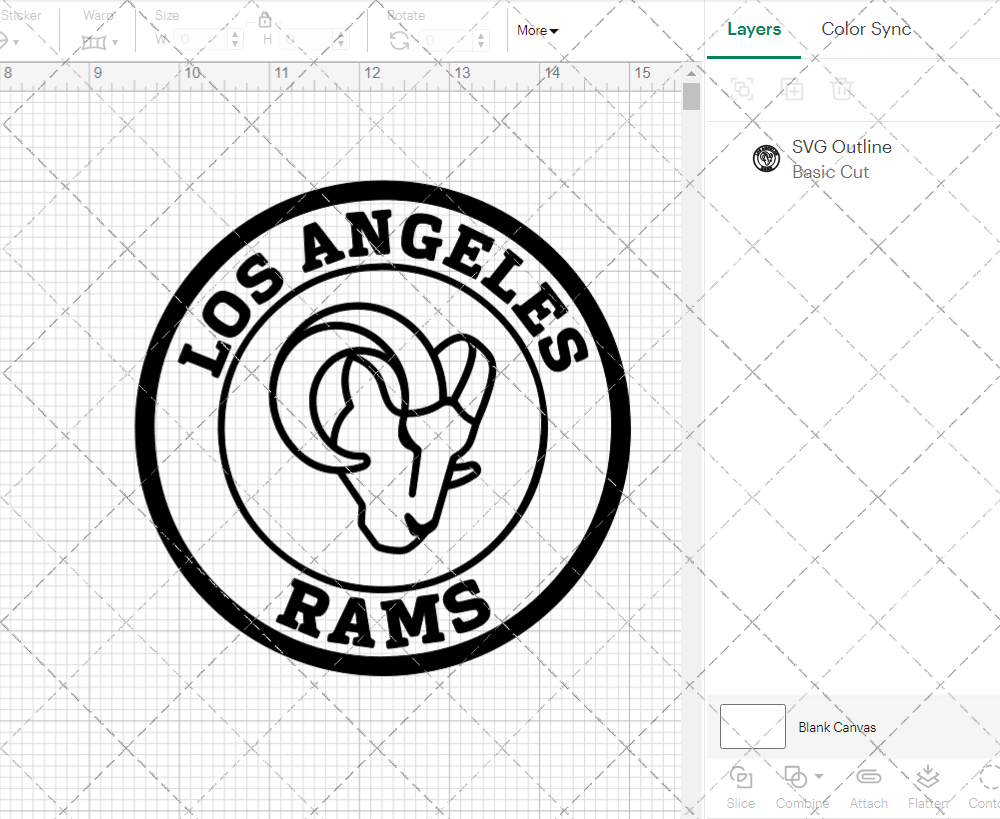This screenshot has width=1000, height=819.
Task: Click the Rotate stepper arrows
Action: (482, 40)
